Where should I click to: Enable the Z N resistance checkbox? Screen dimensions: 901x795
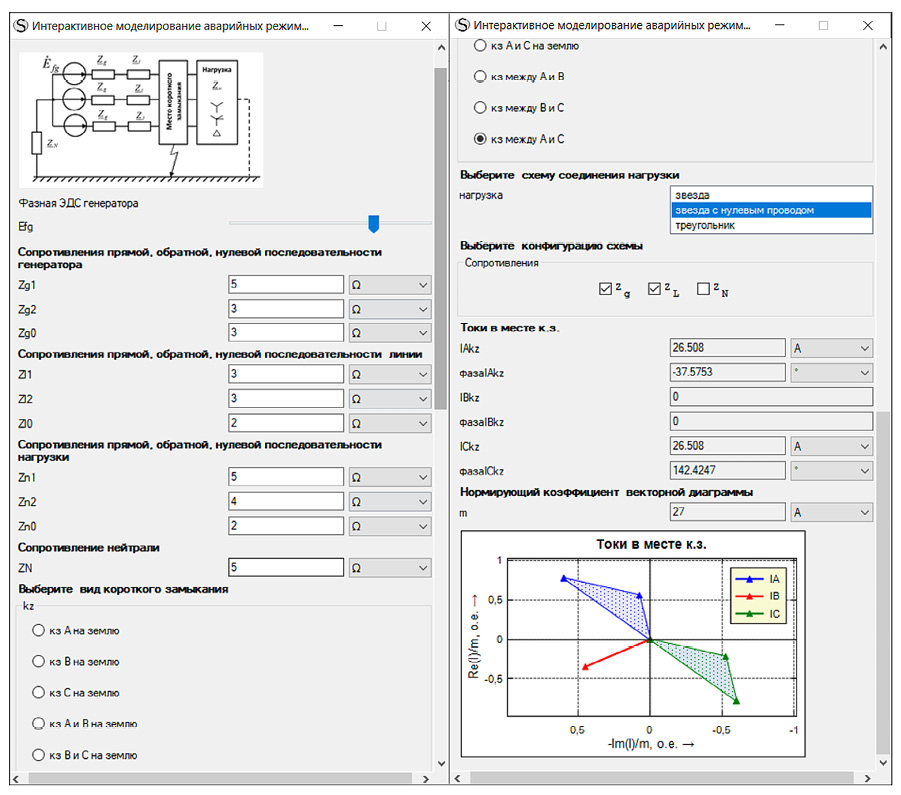pyautogui.click(x=703, y=289)
